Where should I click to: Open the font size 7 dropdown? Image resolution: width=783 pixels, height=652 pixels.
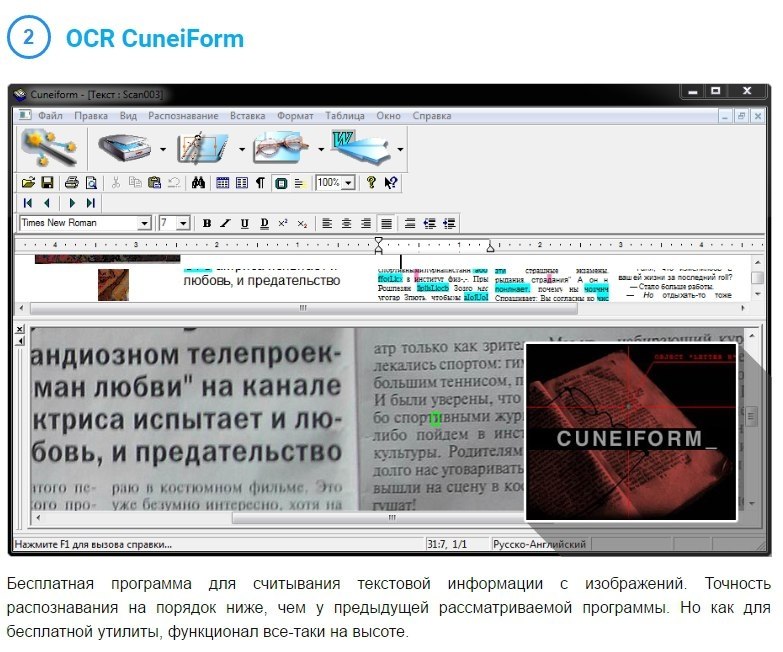click(183, 223)
